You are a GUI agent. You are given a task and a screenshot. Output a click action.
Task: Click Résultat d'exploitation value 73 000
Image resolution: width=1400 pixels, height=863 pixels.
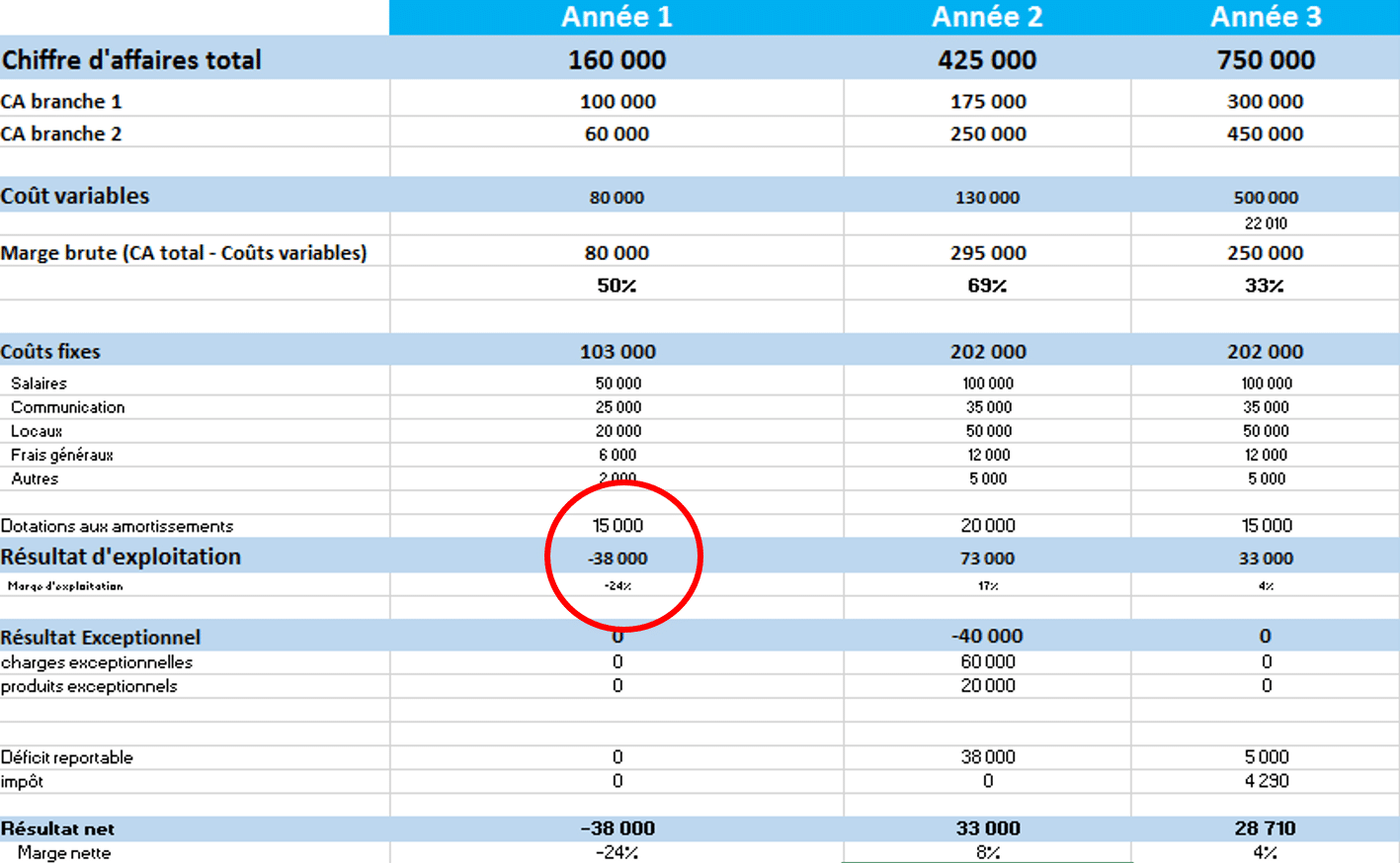point(987,559)
